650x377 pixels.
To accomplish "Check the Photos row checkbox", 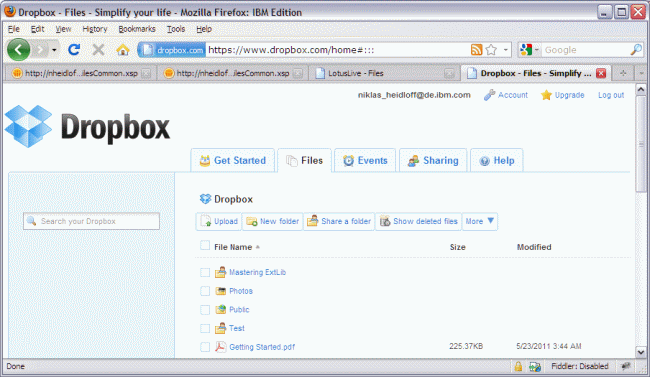I will [x=205, y=291].
